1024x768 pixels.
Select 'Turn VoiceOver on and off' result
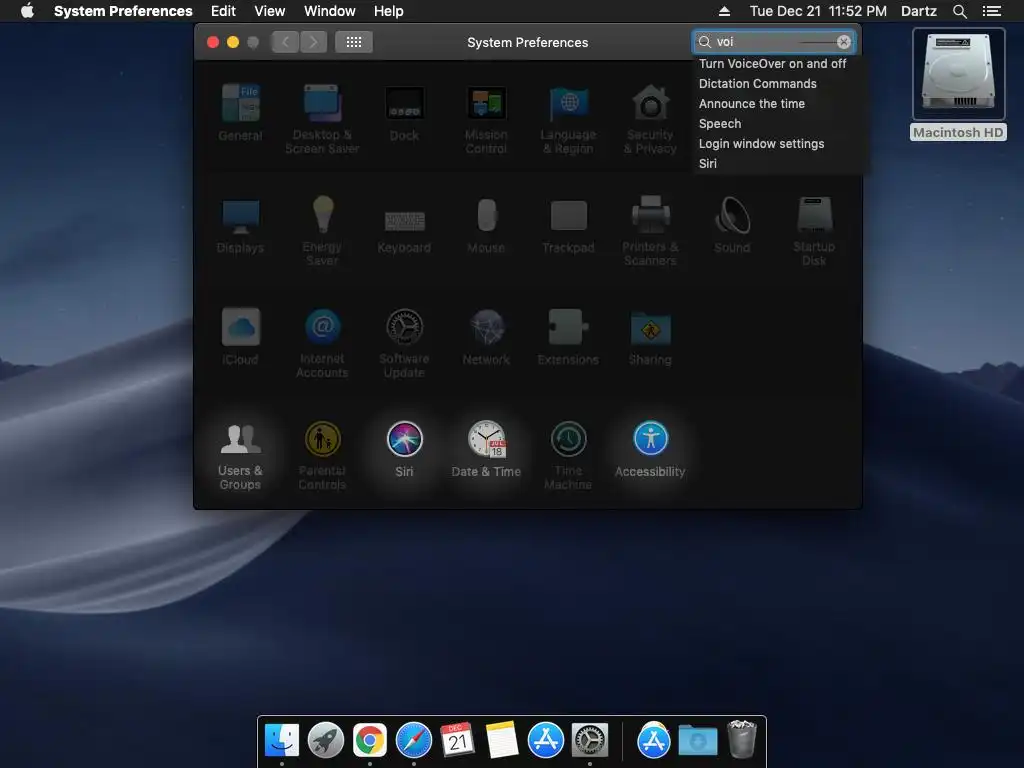[x=773, y=63]
